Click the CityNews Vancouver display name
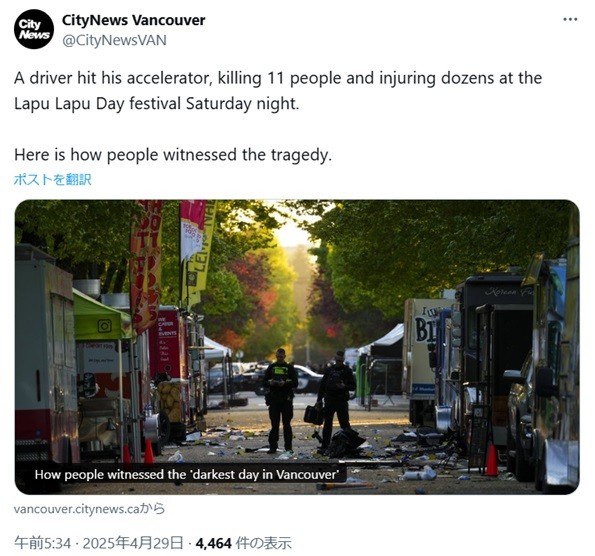Image resolution: width=595 pixels, height=556 pixels. tap(133, 20)
